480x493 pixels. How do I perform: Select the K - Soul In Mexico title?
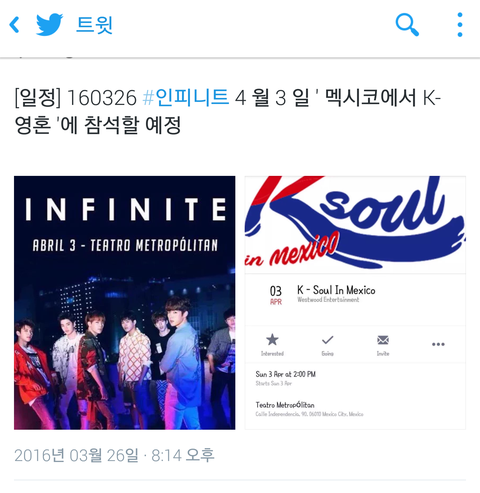336,290
